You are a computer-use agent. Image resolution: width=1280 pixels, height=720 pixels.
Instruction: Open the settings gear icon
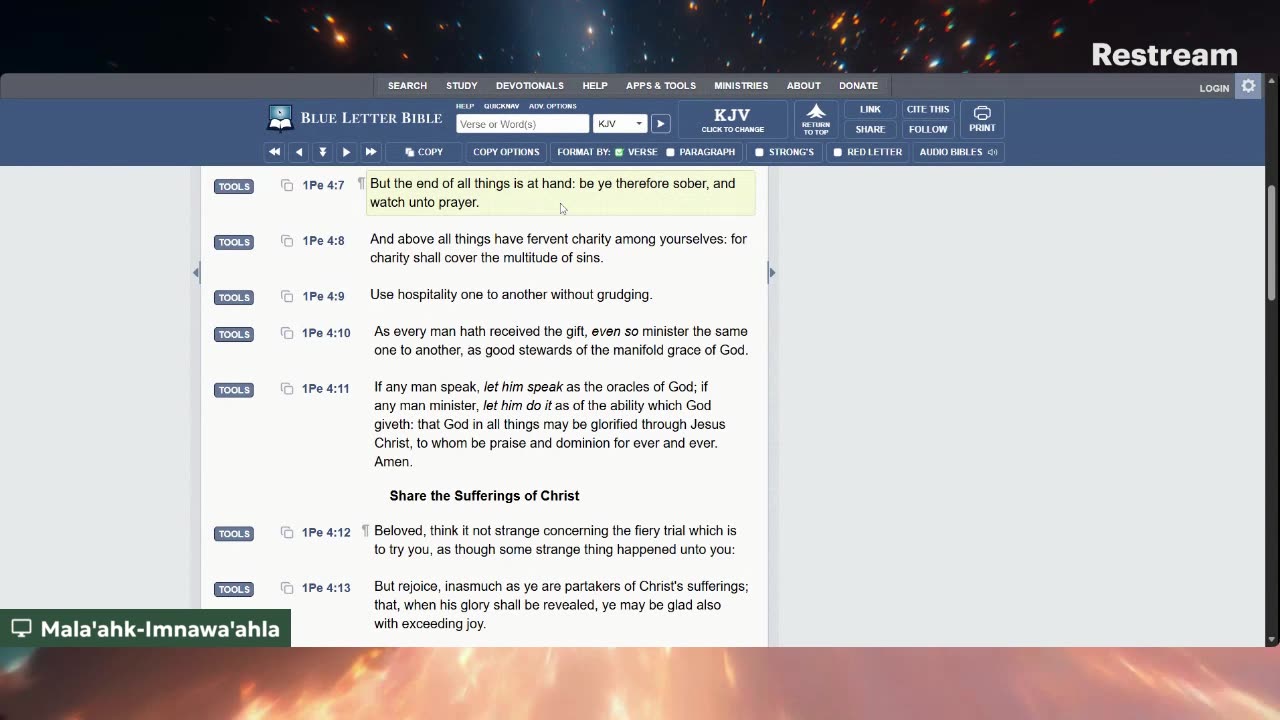(1248, 86)
